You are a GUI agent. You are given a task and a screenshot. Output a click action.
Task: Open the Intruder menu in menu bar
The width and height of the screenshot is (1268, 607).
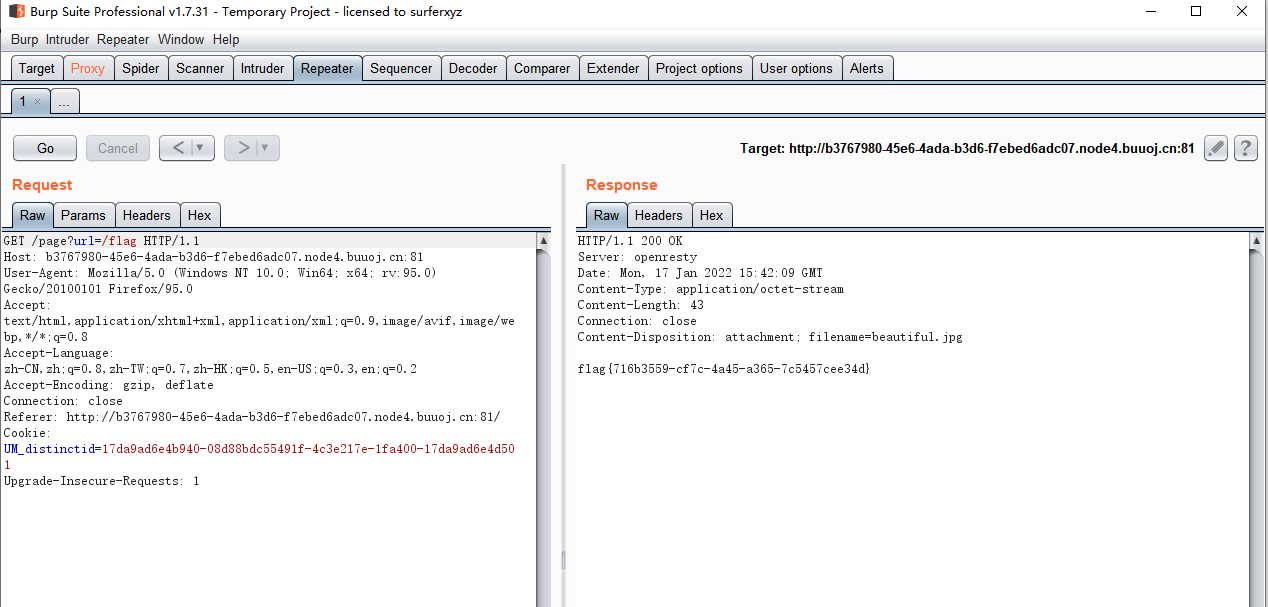click(67, 40)
